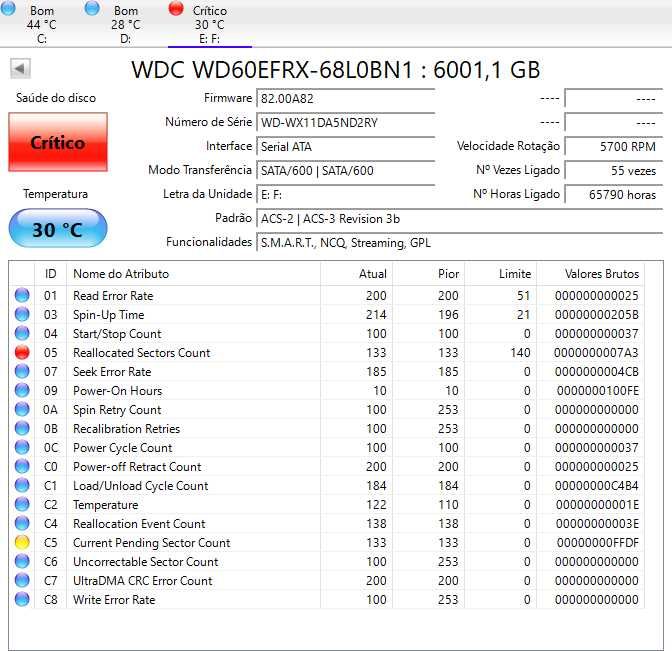
Task: Click the ID column header
Action: click(x=50, y=273)
